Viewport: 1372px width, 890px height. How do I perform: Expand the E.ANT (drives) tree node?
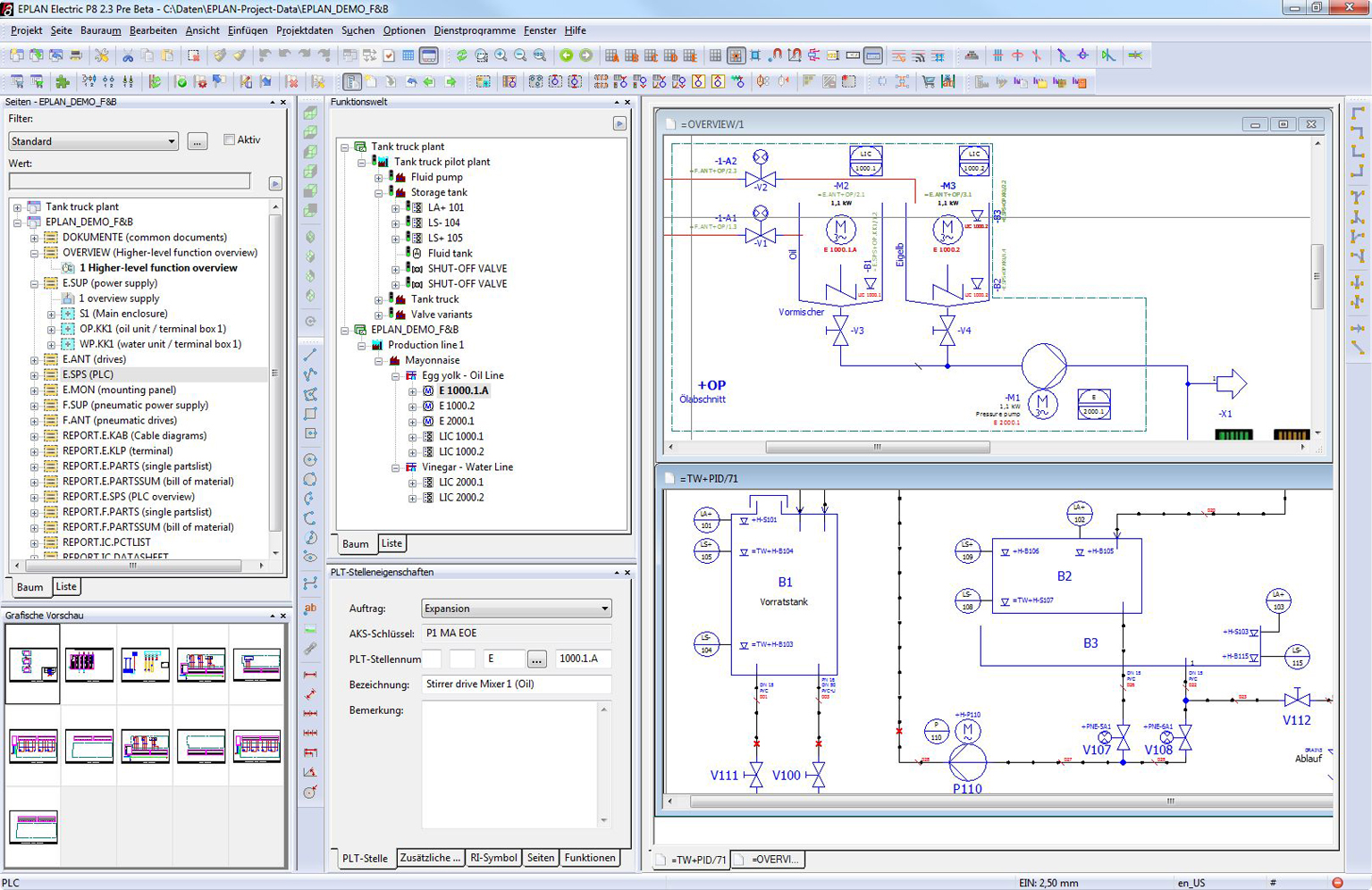(x=34, y=360)
